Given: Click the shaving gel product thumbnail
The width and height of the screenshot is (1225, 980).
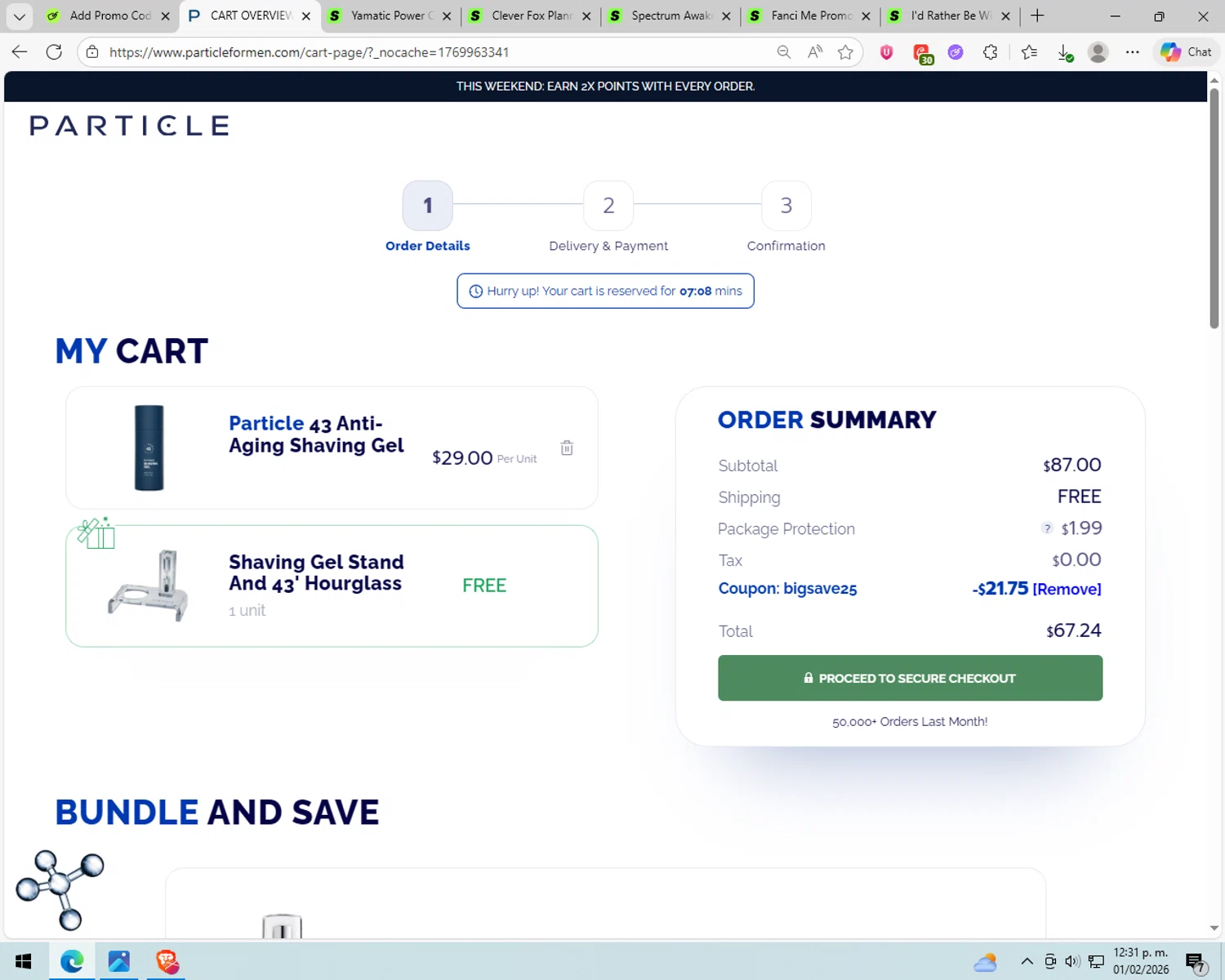Looking at the screenshot, I should click(x=149, y=448).
